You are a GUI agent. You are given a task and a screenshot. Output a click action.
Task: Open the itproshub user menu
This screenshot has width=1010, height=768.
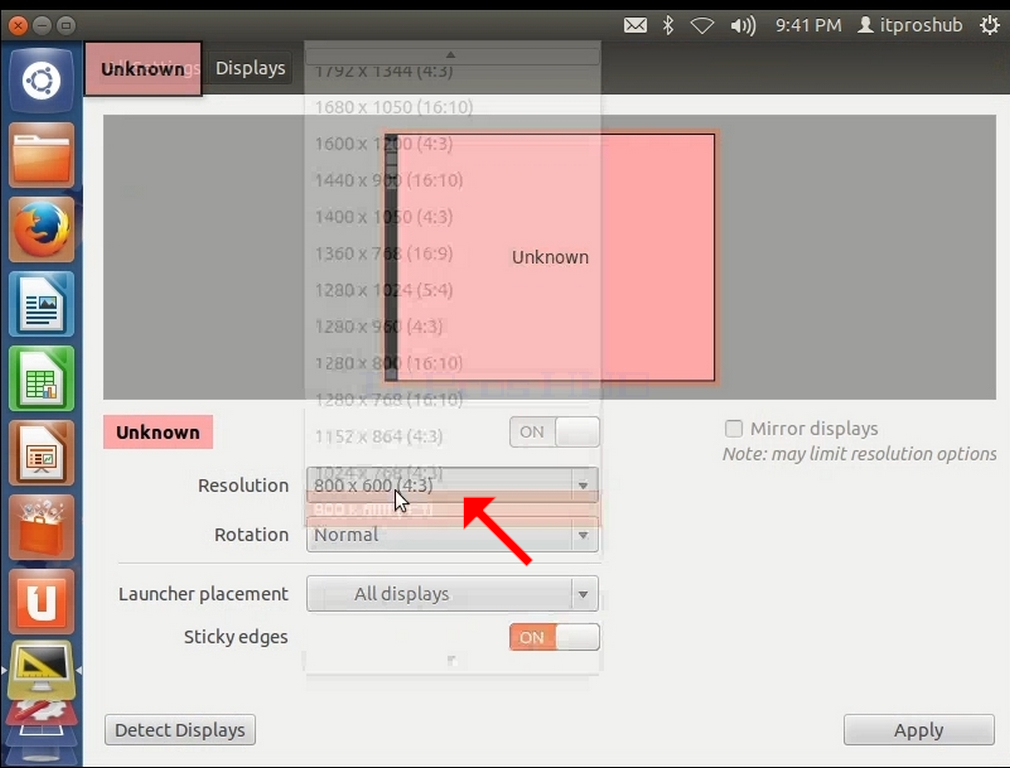[x=910, y=25]
